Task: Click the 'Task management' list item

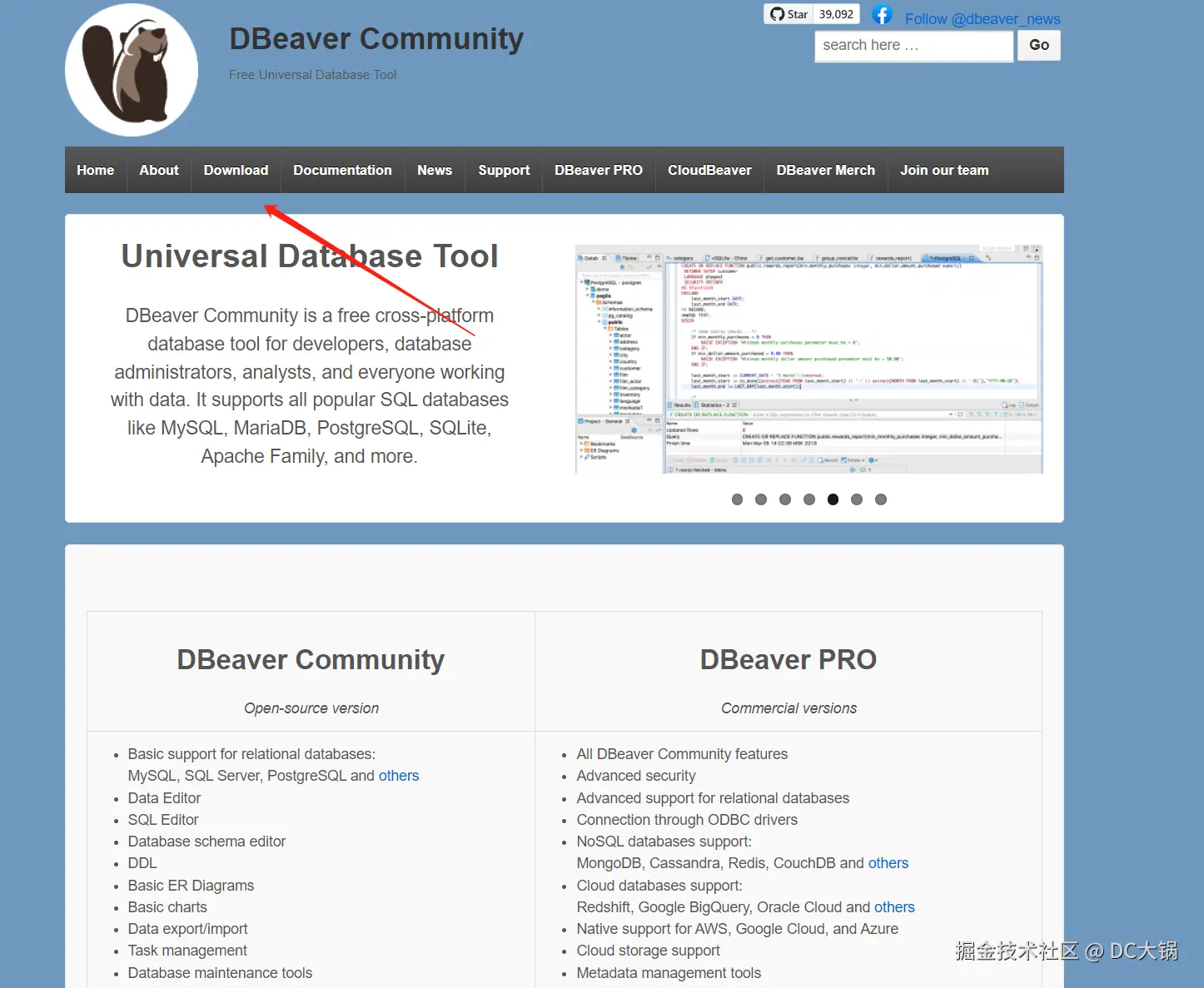Action: 187,951
